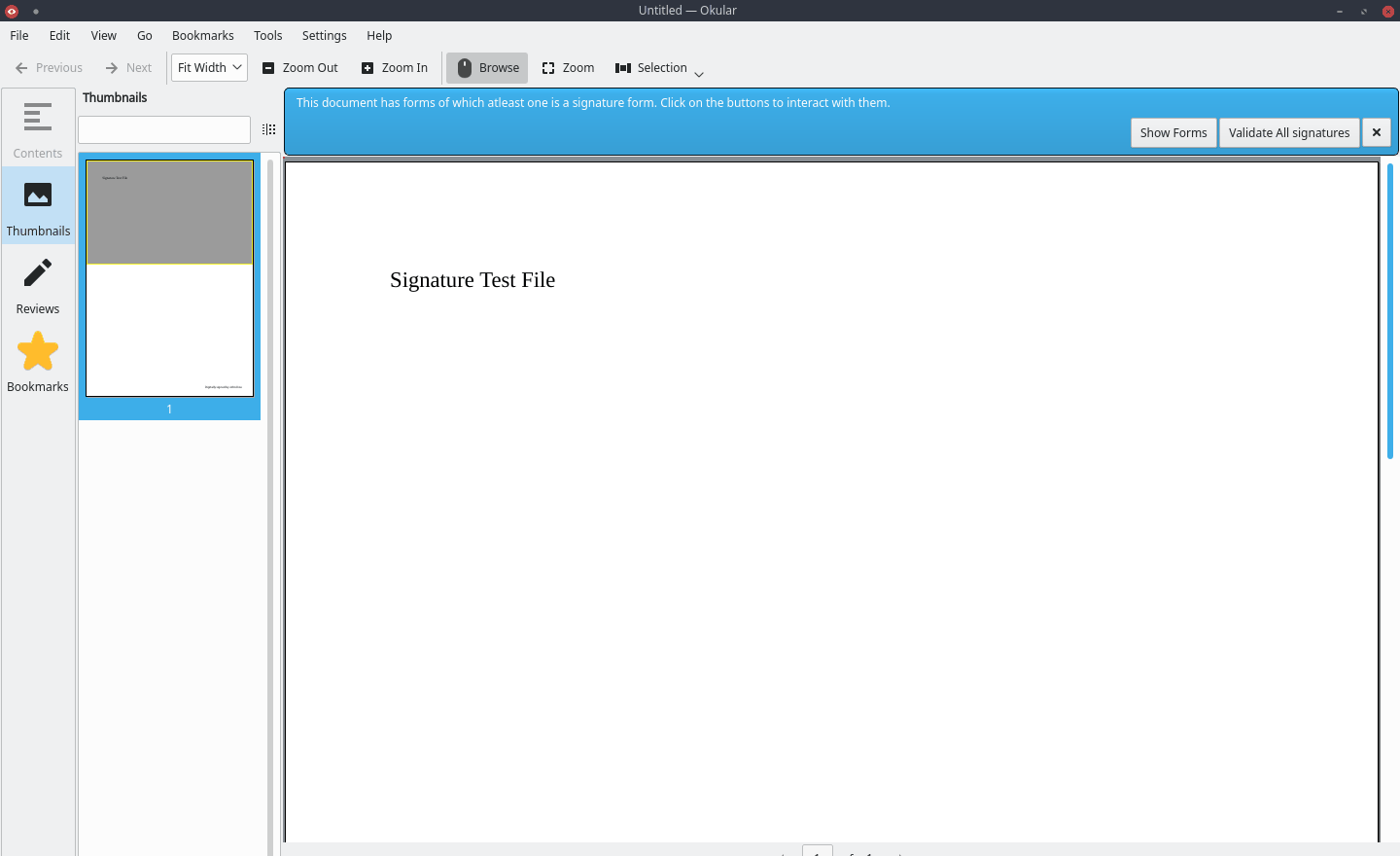Click the thumbnail filter options icon
The image size is (1400, 856).
pos(269,129)
